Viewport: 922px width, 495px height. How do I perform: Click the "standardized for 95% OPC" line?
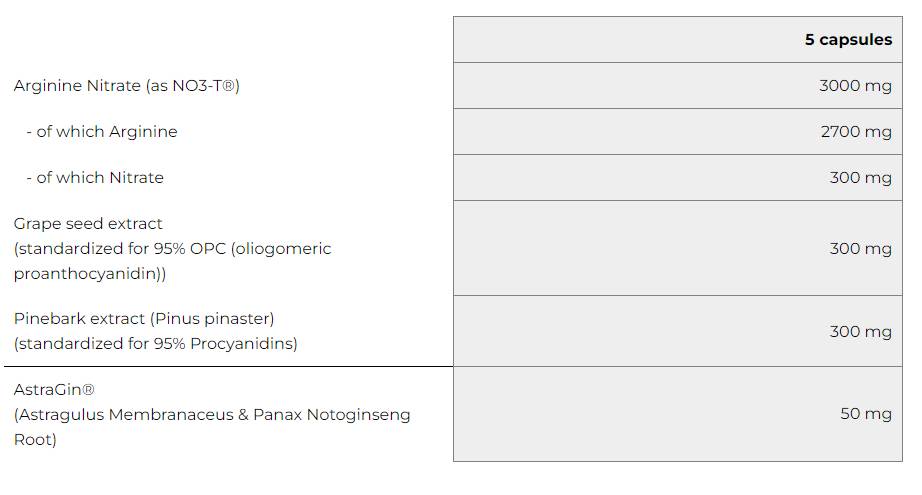click(172, 249)
